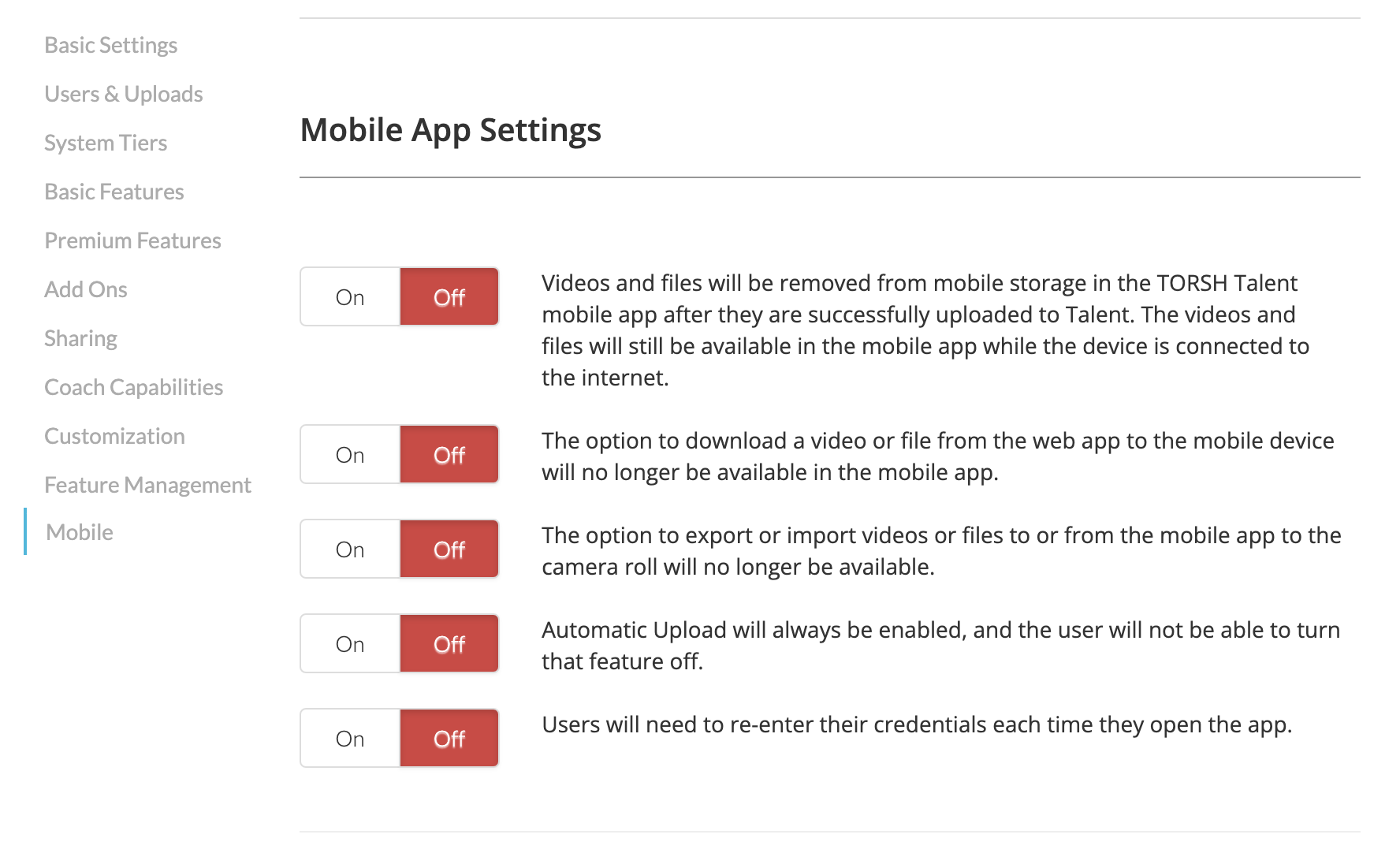
Task: Click Off for camera roll export setting
Action: point(449,549)
